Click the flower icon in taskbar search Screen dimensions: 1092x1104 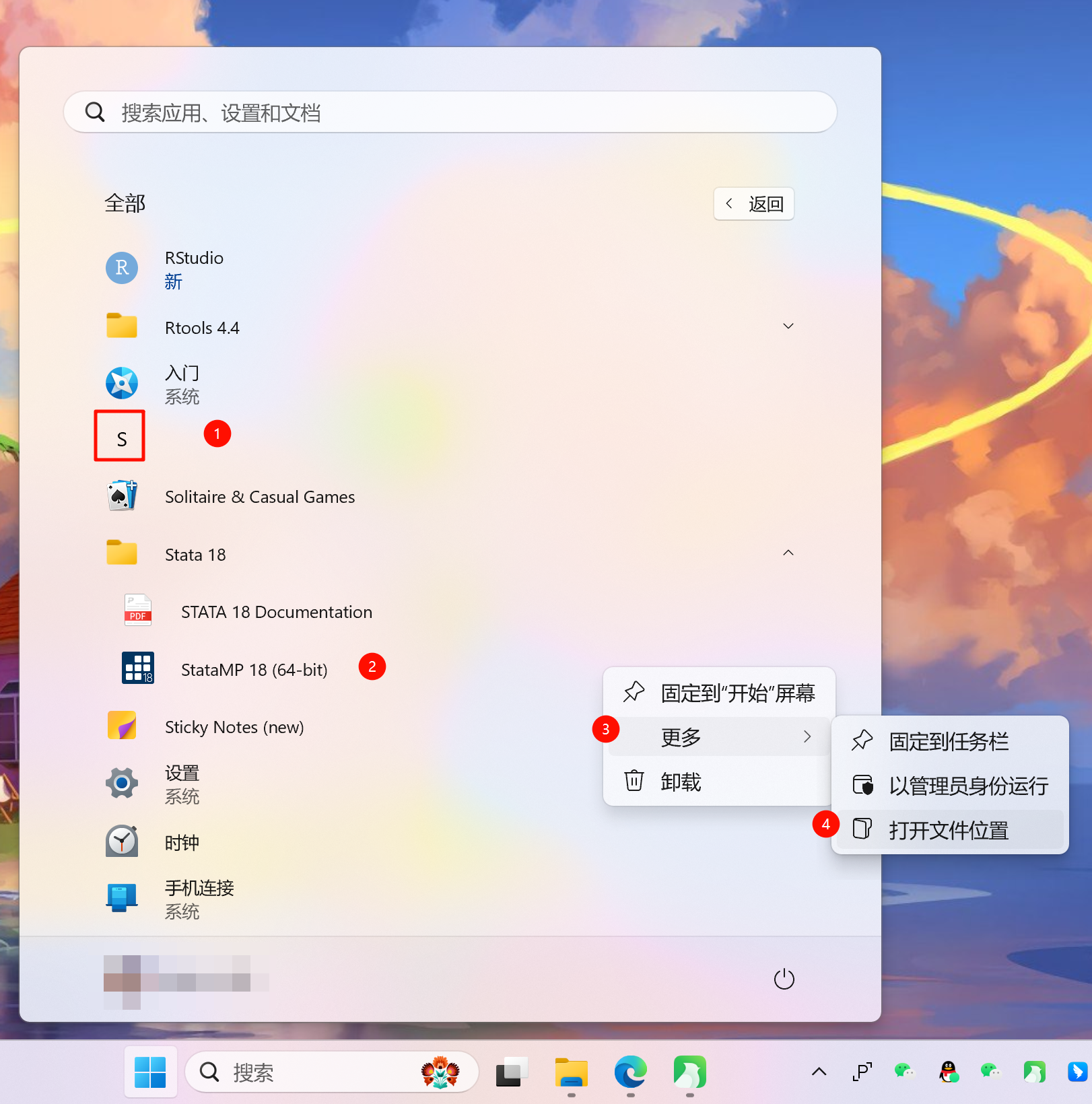coord(440,1072)
